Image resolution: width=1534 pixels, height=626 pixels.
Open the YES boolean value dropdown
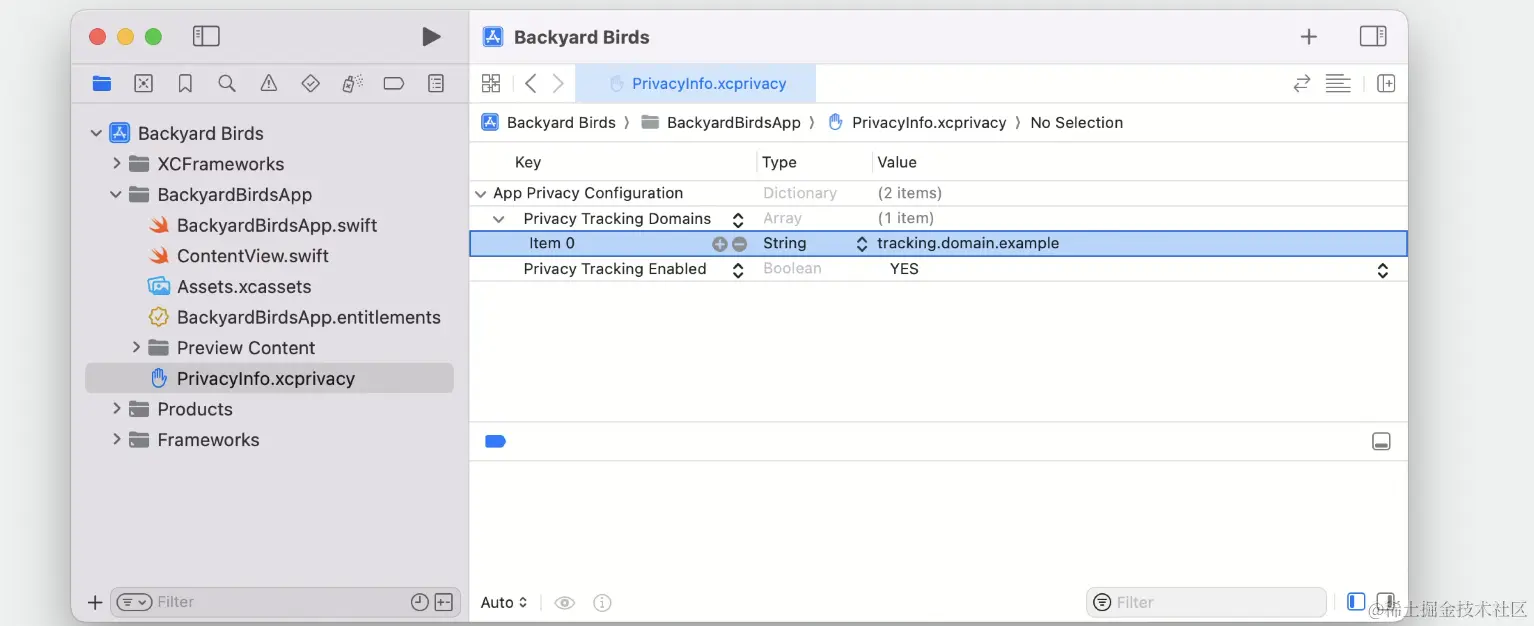point(1383,270)
